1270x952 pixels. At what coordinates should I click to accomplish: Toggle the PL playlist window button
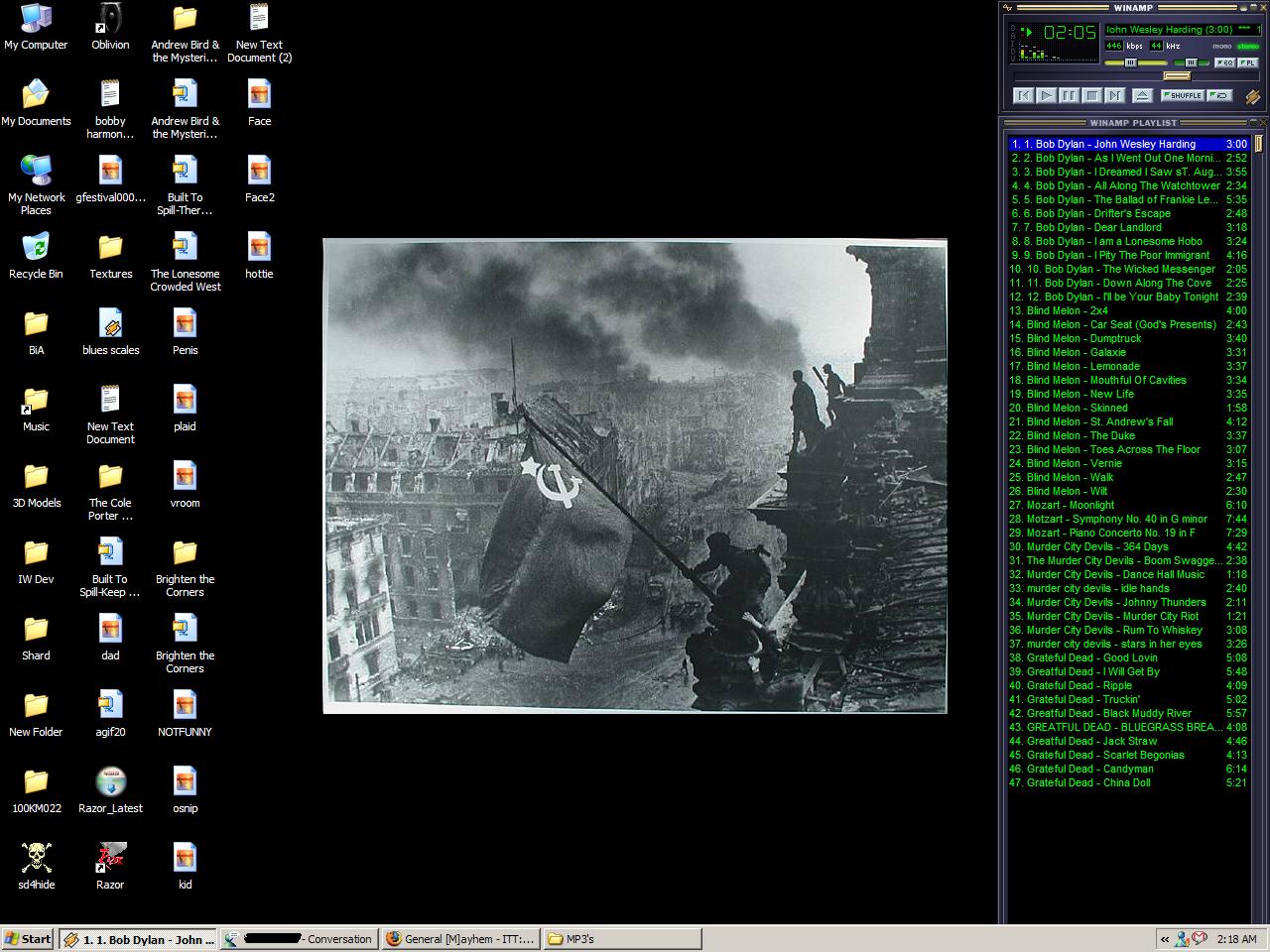click(1247, 62)
